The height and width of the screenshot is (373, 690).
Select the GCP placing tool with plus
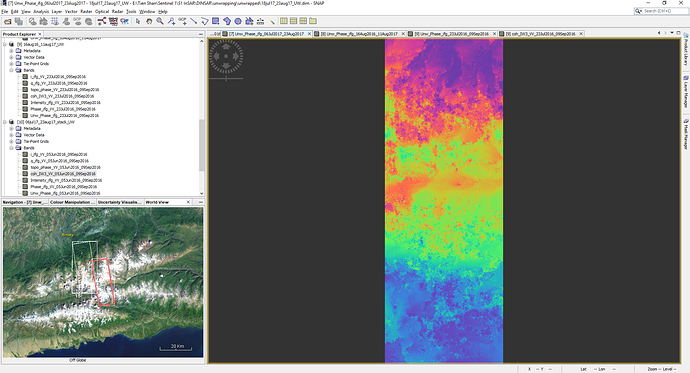point(182,21)
